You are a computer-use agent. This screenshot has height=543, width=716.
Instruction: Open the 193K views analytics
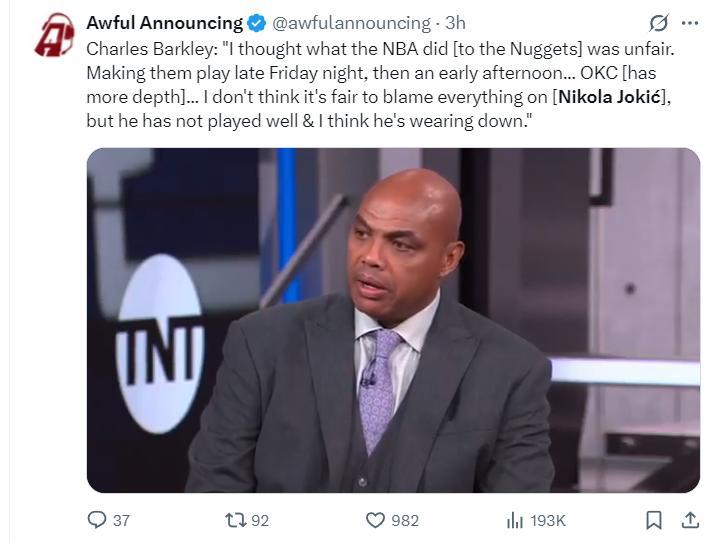[x=547, y=520]
